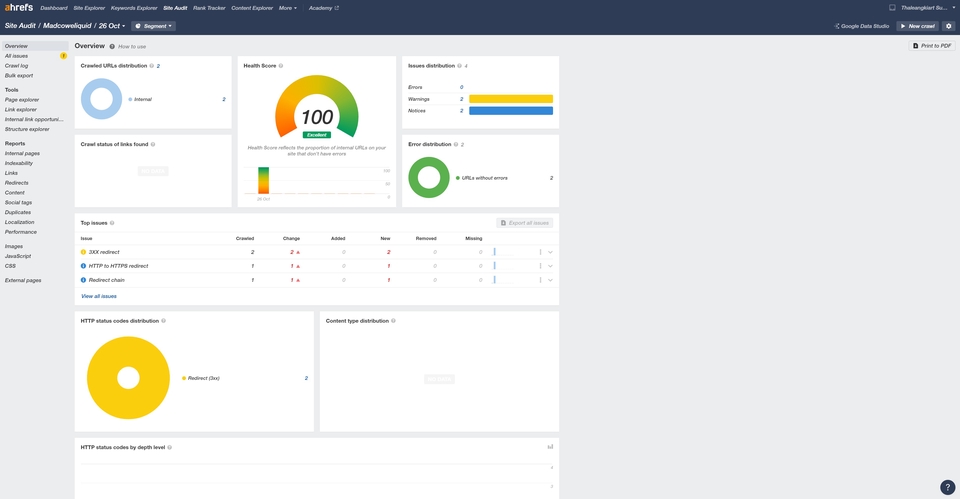Image resolution: width=960 pixels, height=499 pixels.
Task: Open Redirects report
Action: point(17,183)
